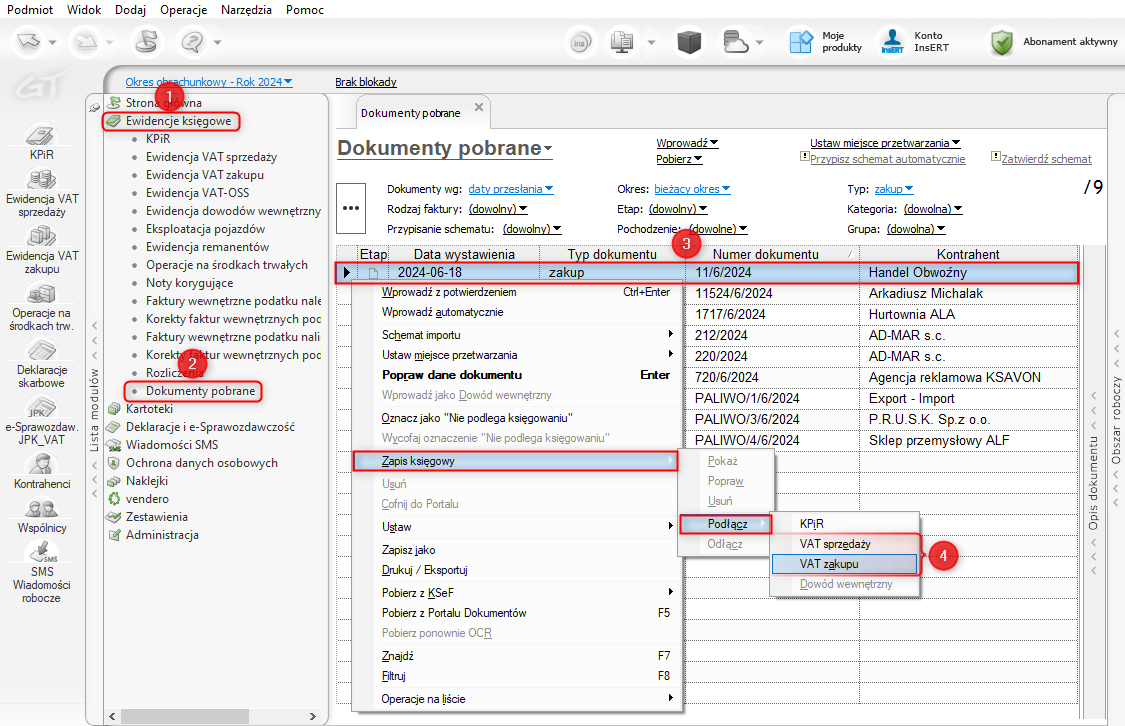Open the Typ zakup filter dropdown

893,189
